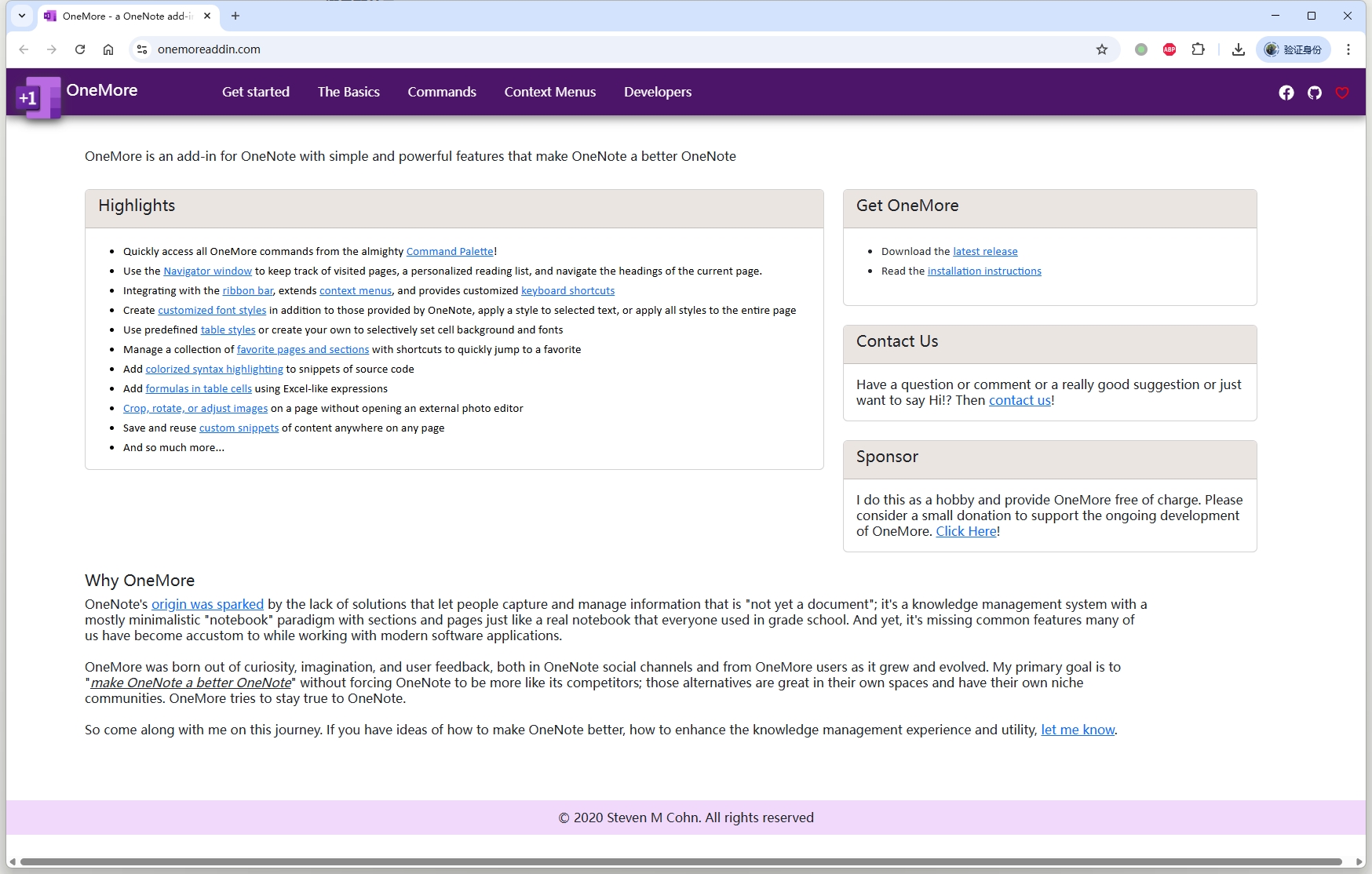Go back with the browser back arrow
The height and width of the screenshot is (874, 1372).
(x=24, y=49)
